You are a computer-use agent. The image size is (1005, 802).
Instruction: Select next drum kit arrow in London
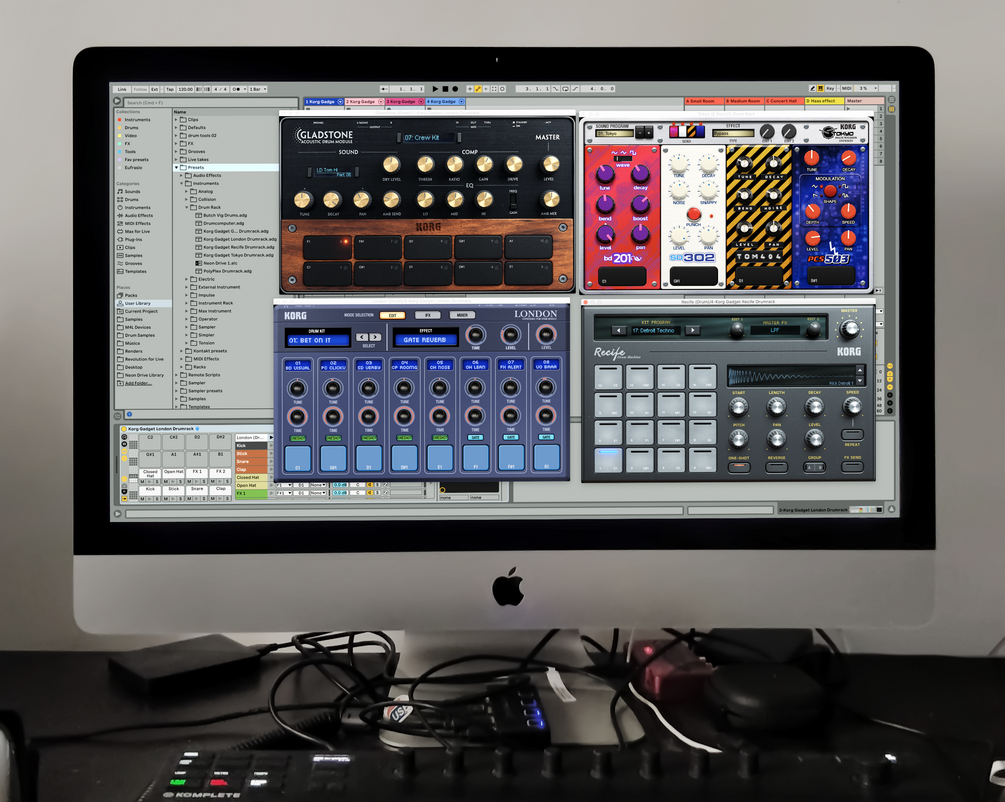pyautogui.click(x=376, y=337)
